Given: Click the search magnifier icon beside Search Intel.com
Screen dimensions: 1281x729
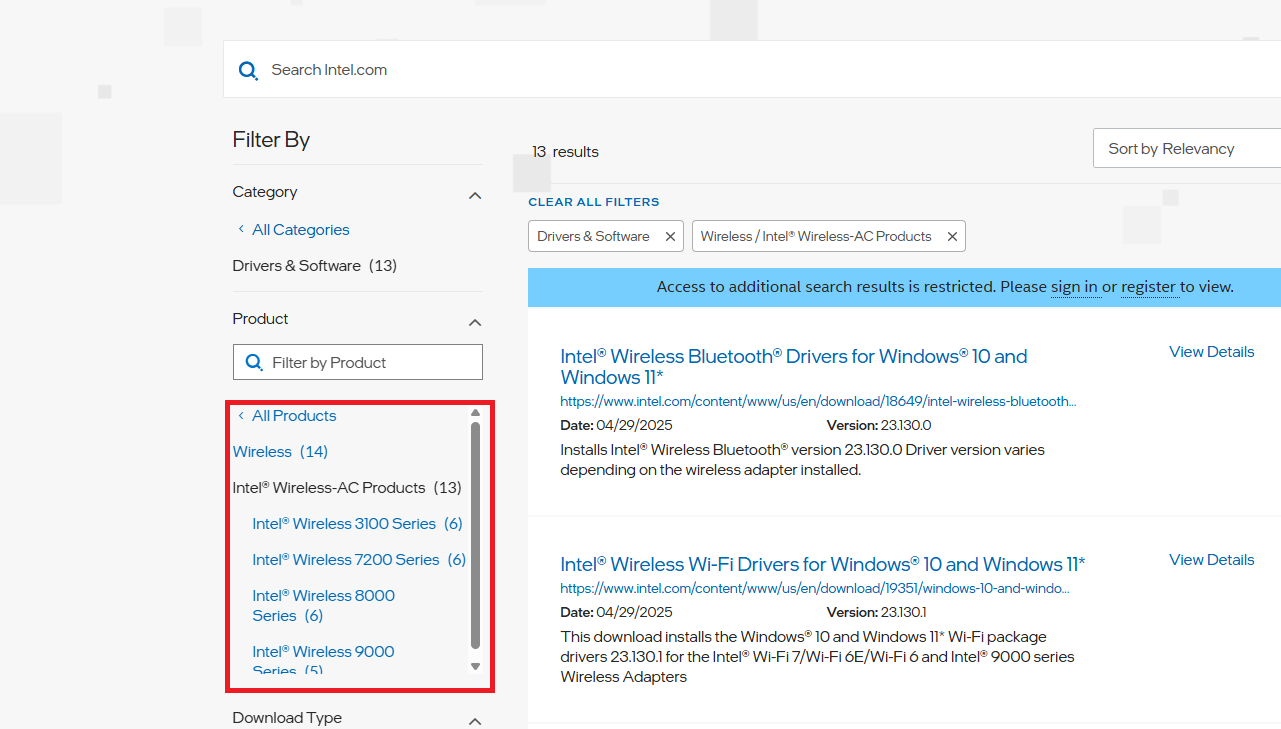Looking at the screenshot, I should pyautogui.click(x=248, y=70).
